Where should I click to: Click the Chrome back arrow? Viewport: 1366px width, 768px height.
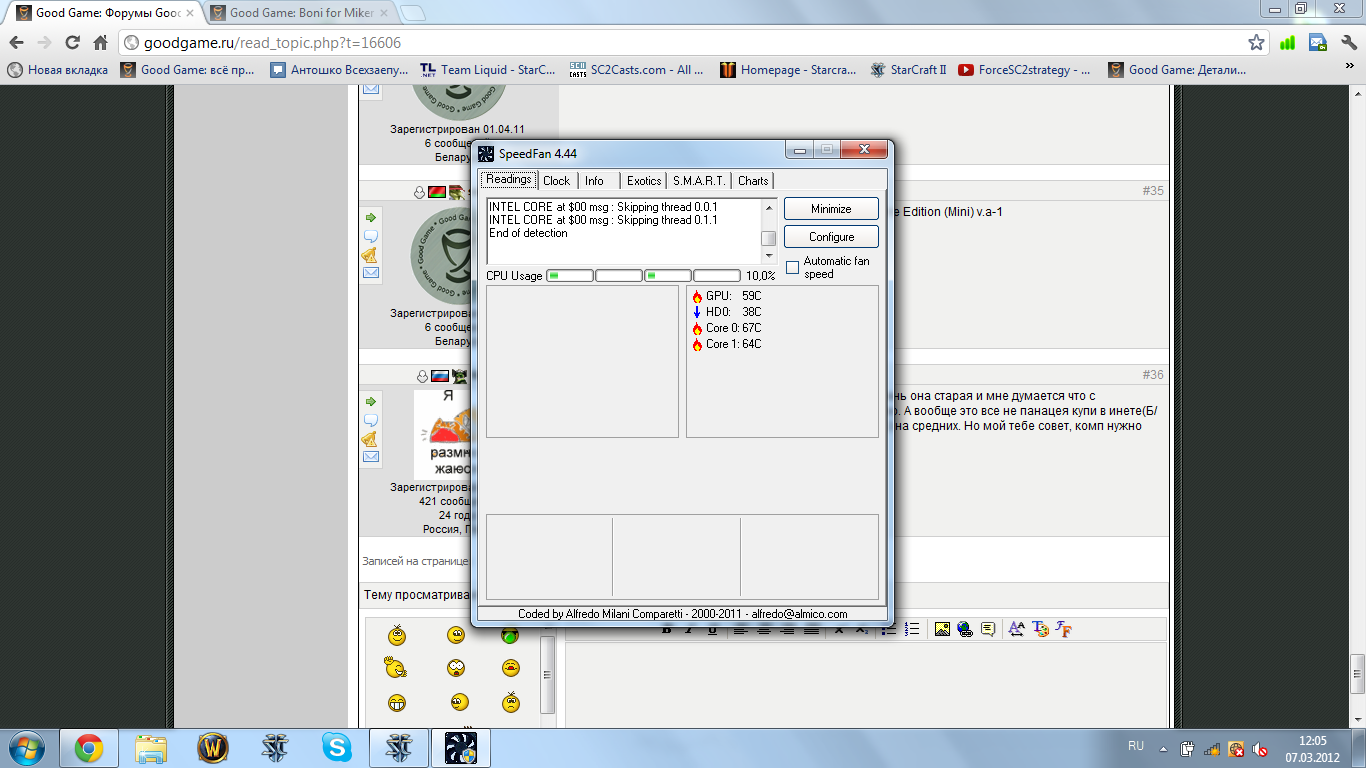pyautogui.click(x=16, y=43)
